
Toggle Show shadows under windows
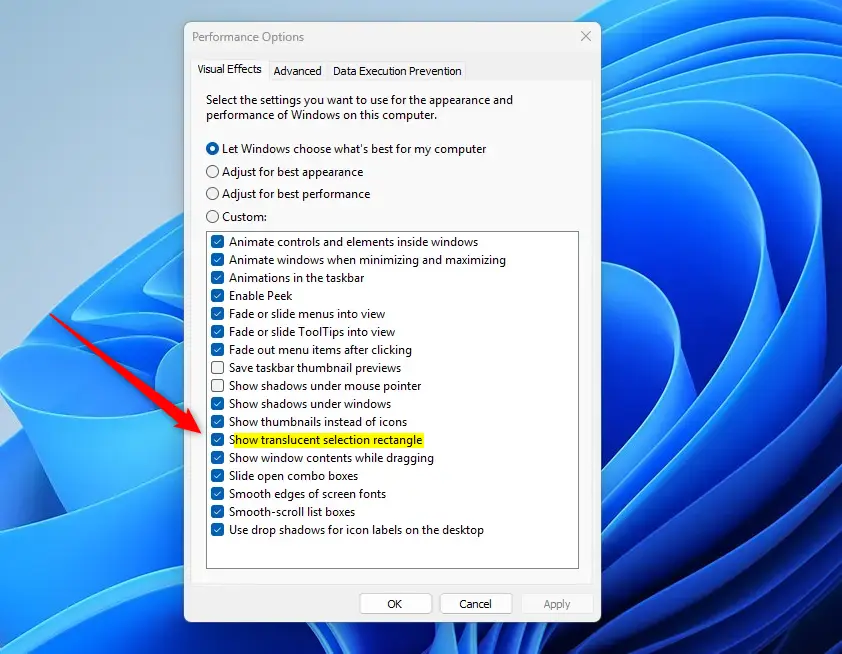point(217,404)
